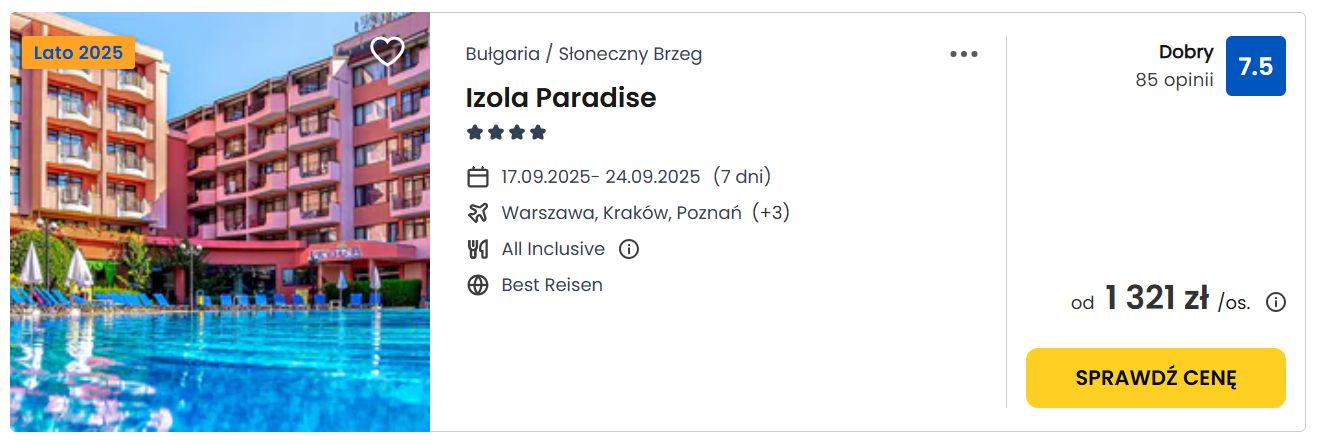Click the four-star hotel rating icons
The width and height of the screenshot is (1320, 445).
pyautogui.click(x=507, y=132)
